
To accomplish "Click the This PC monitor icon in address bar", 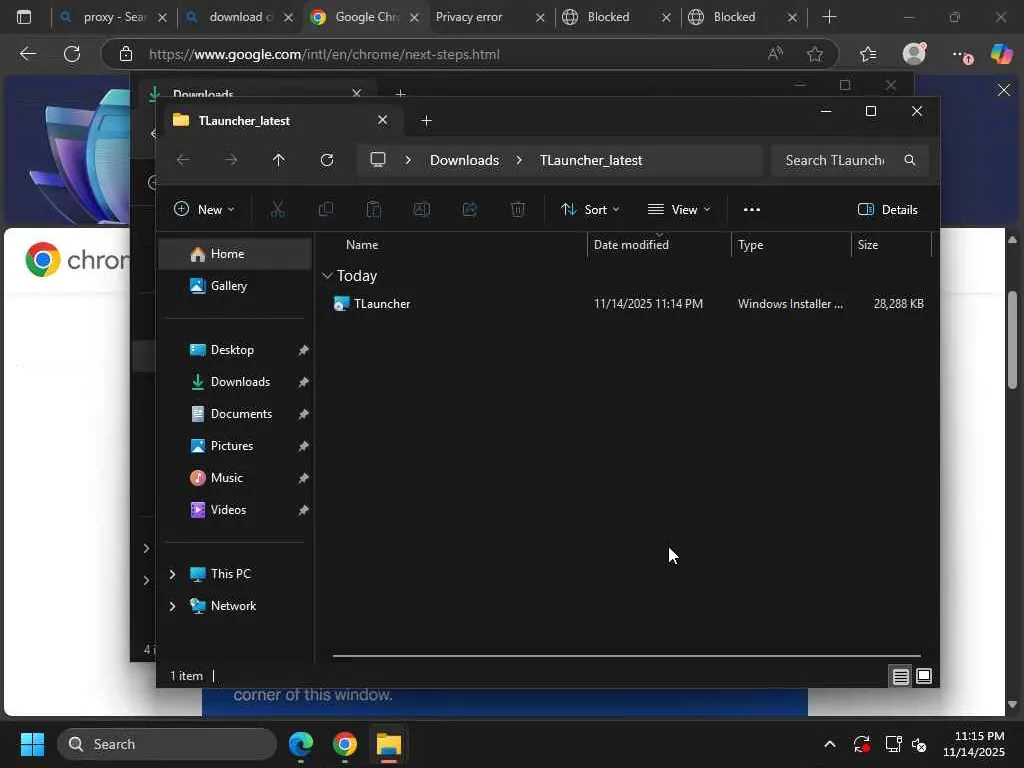I will coord(377,160).
